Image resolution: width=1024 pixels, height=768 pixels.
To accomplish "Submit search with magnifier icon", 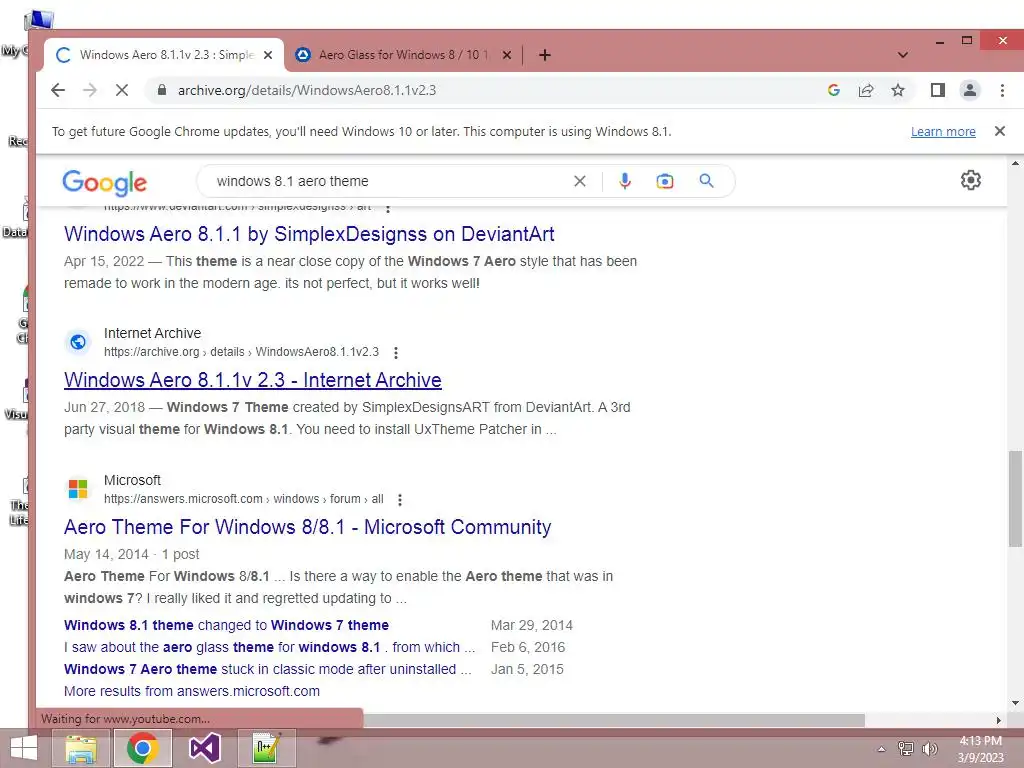I will (706, 181).
